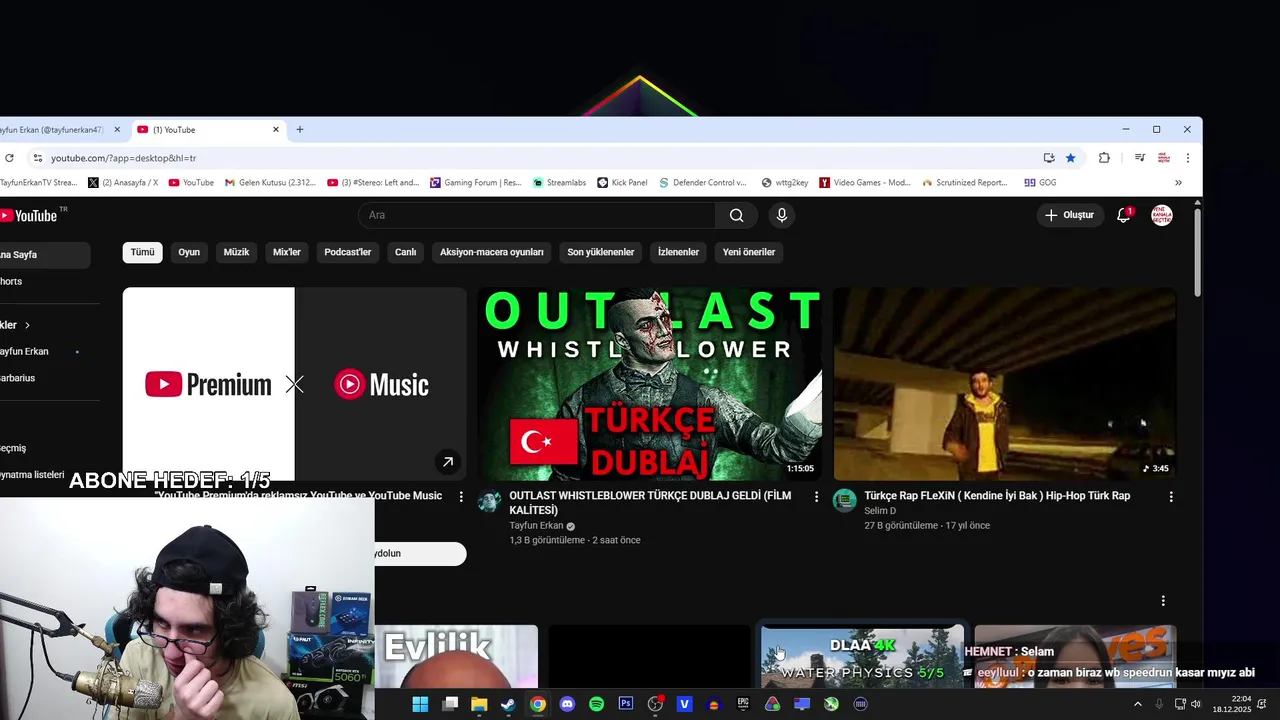The height and width of the screenshot is (720, 1280).
Task: Click the Chrome taskbar icon
Action: click(x=538, y=704)
